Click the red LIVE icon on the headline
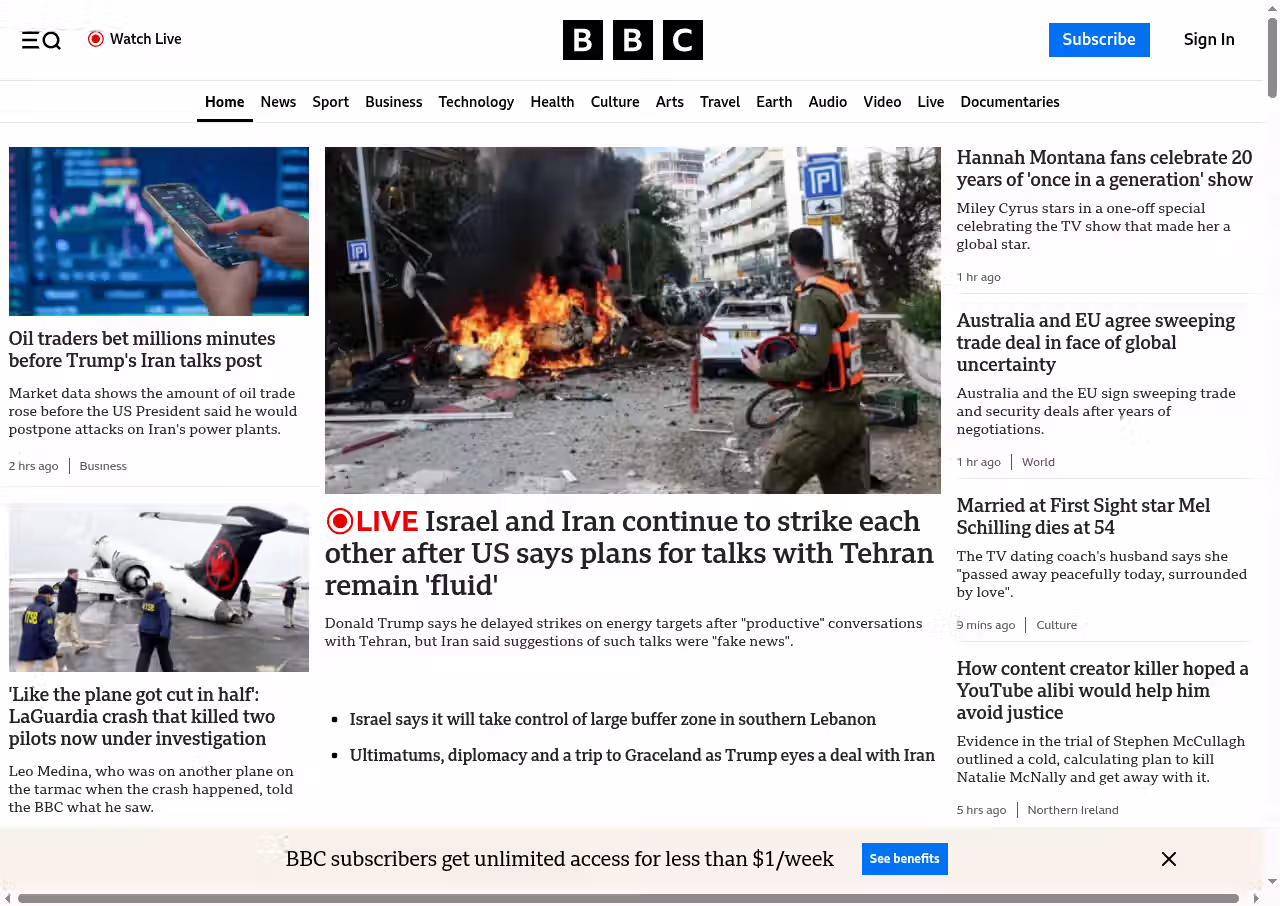 341,521
